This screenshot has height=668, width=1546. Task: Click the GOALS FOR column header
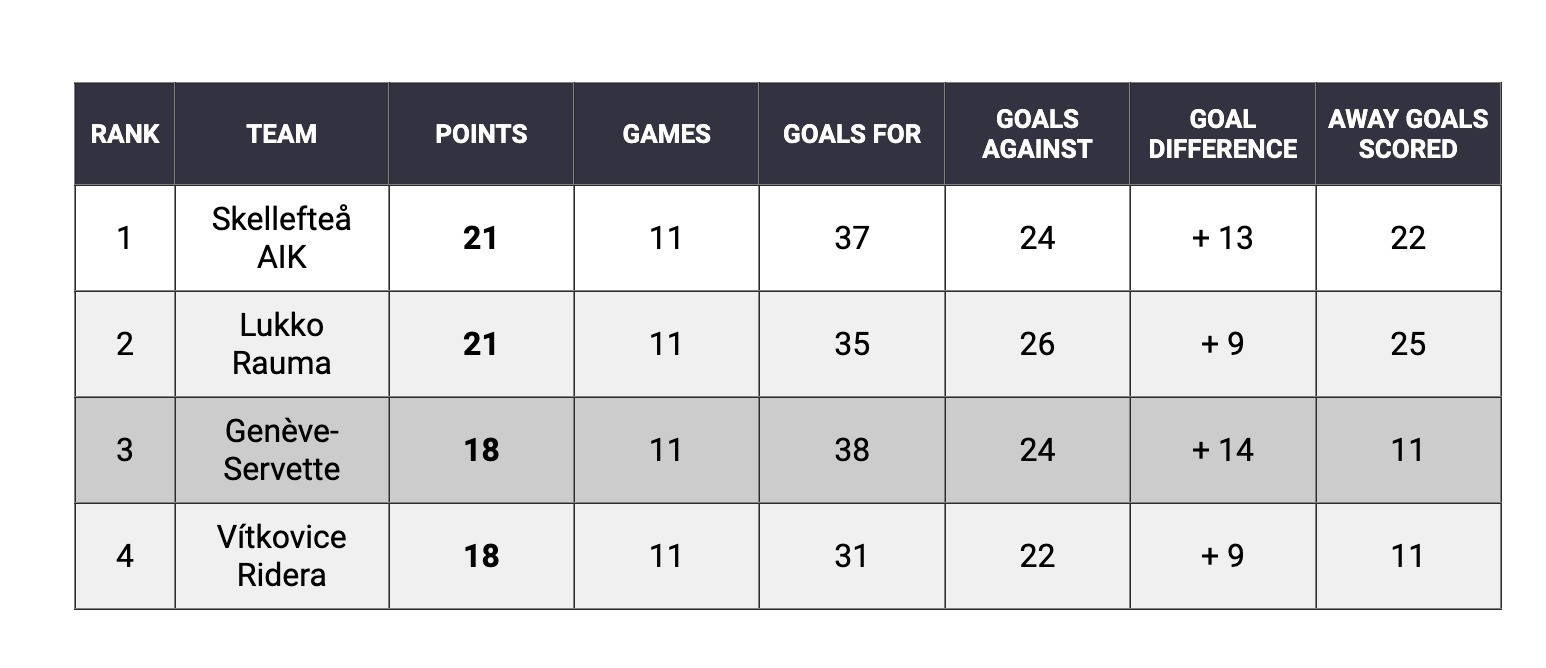(x=851, y=134)
